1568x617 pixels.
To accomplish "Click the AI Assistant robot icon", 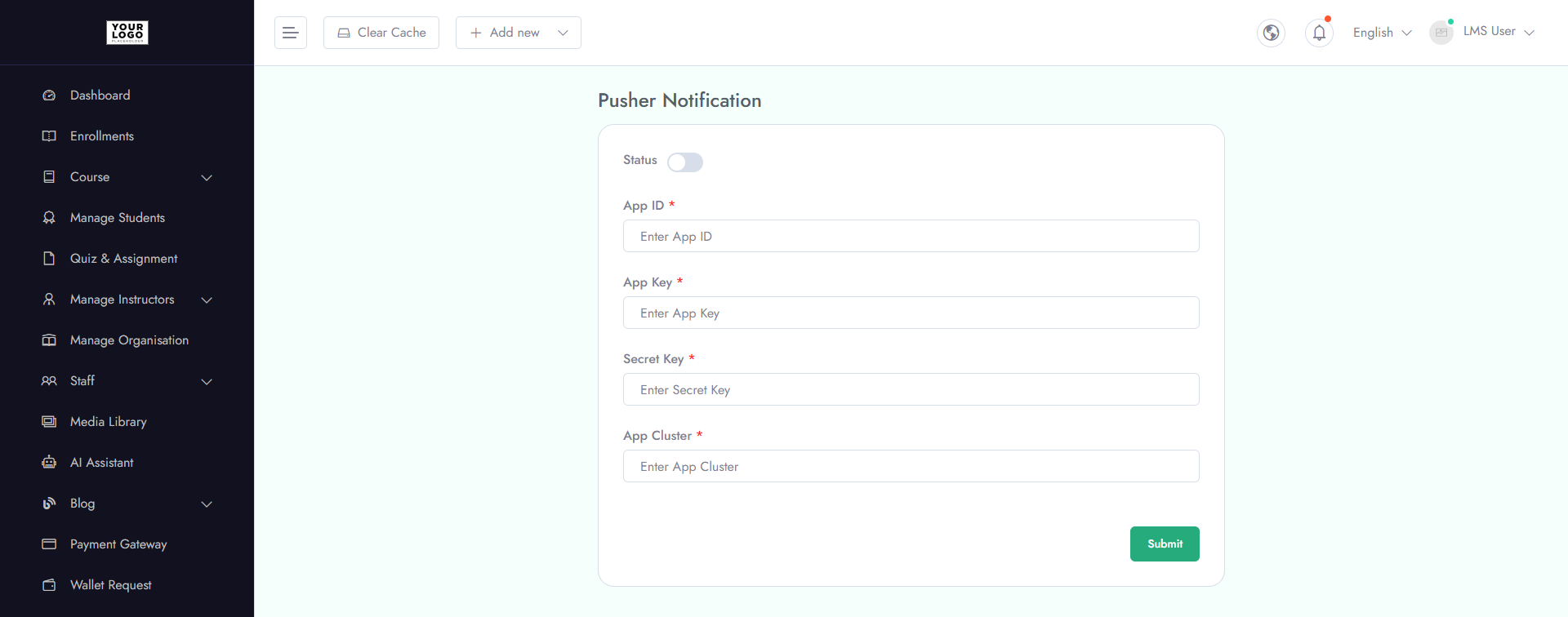I will click(x=49, y=463).
